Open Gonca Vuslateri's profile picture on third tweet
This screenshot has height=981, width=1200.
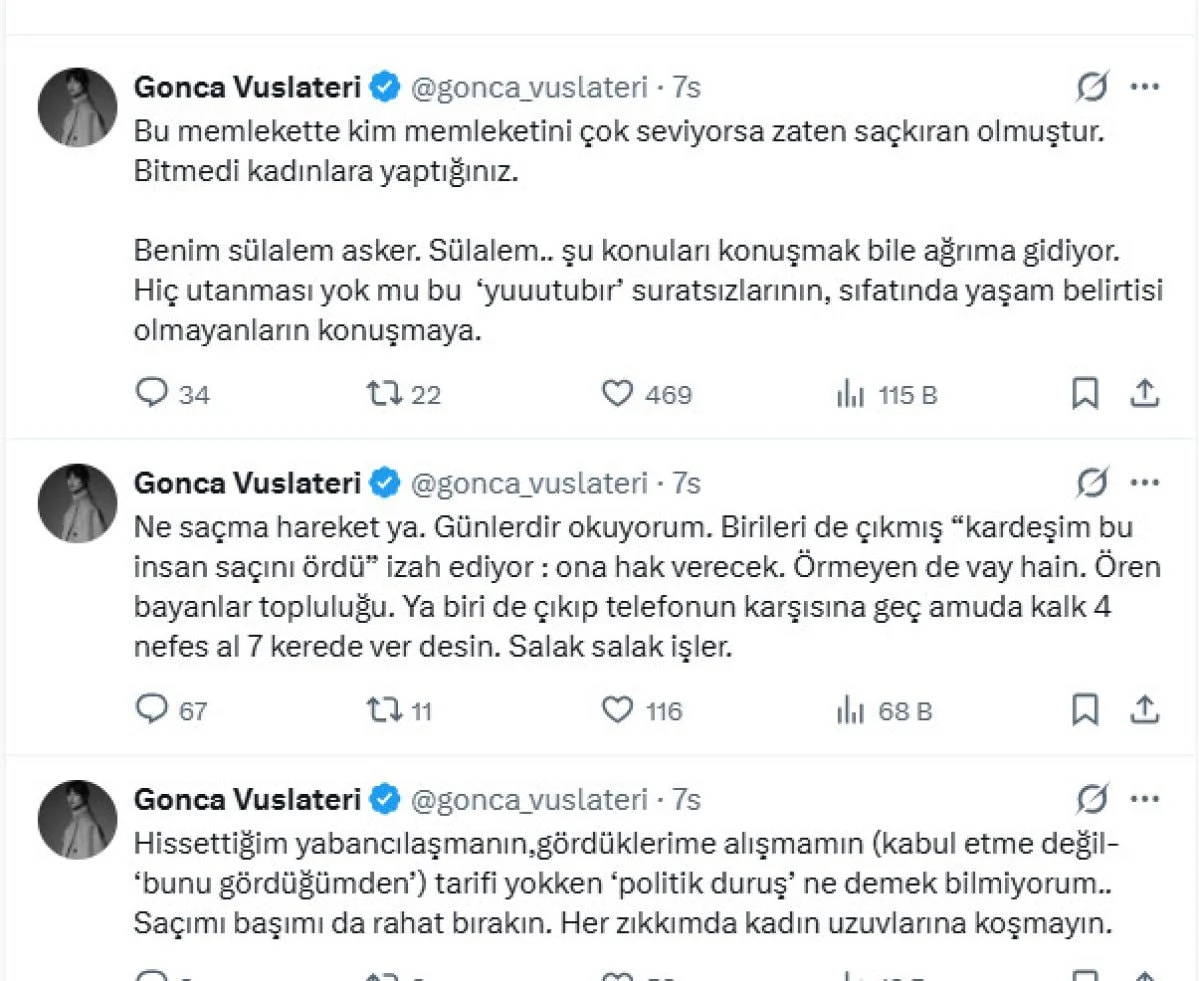(76, 818)
